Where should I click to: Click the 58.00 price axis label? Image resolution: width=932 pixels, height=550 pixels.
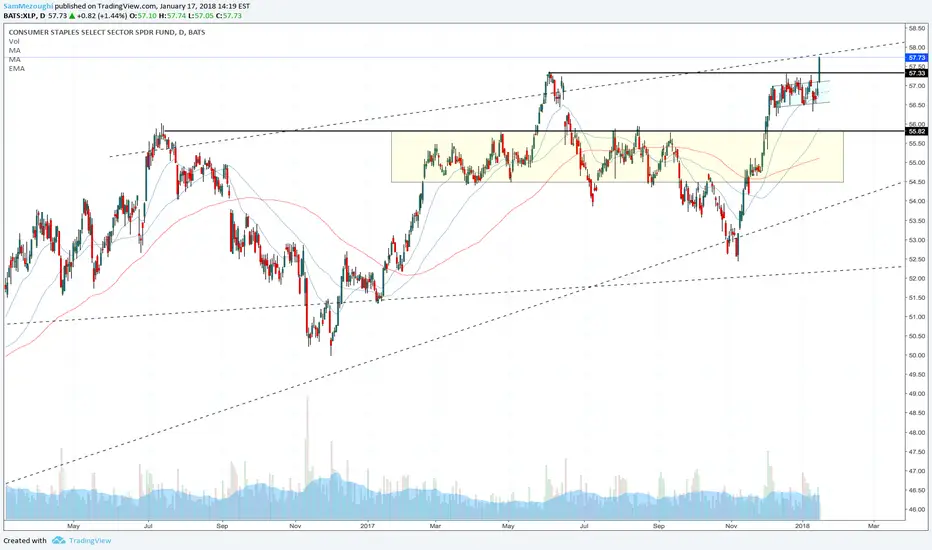pyautogui.click(x=917, y=48)
